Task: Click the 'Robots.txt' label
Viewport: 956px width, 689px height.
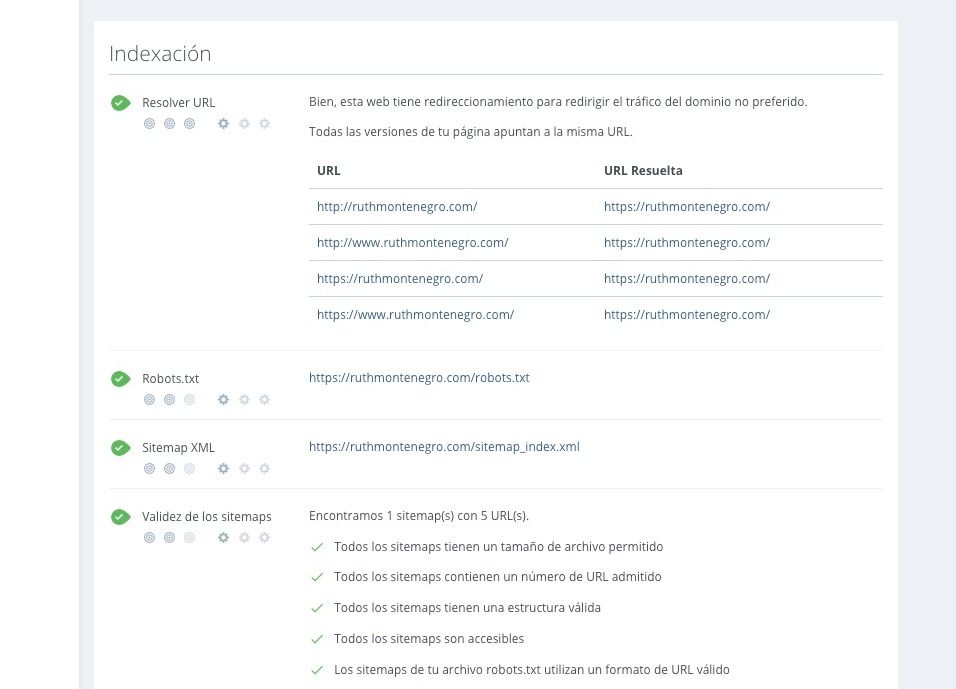Action: (x=171, y=379)
